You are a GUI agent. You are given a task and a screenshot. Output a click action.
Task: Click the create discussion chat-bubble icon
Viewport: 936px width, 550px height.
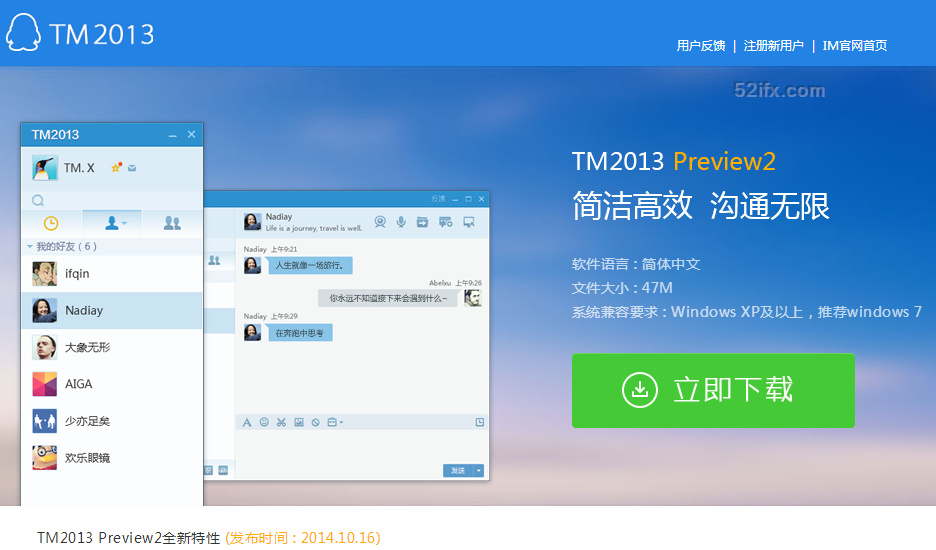tap(446, 222)
